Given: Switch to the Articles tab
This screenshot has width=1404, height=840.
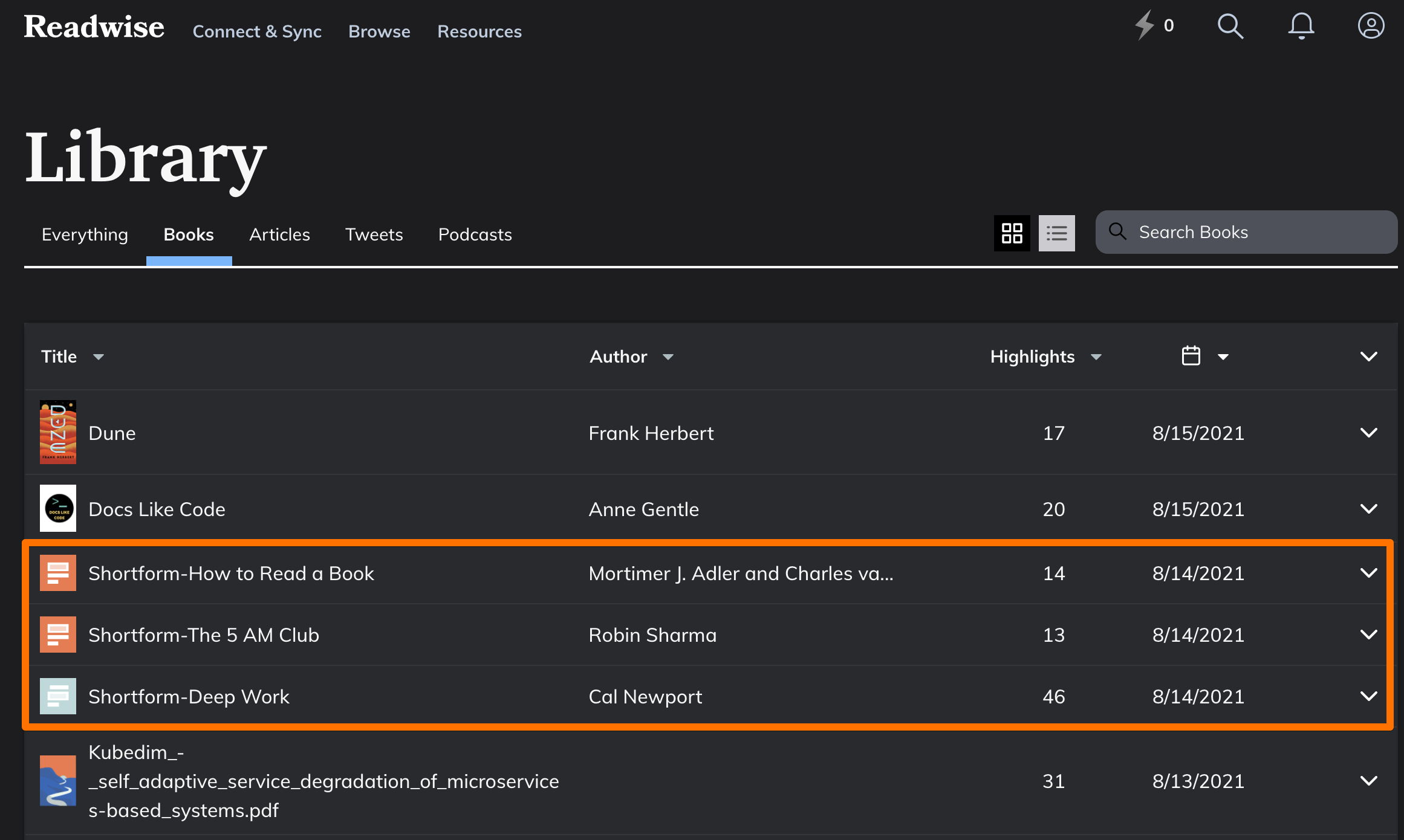Looking at the screenshot, I should (279, 234).
